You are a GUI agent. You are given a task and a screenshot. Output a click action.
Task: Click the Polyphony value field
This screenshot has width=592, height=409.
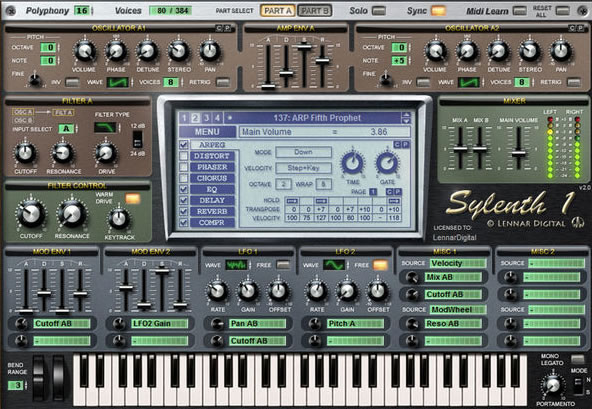click(82, 11)
